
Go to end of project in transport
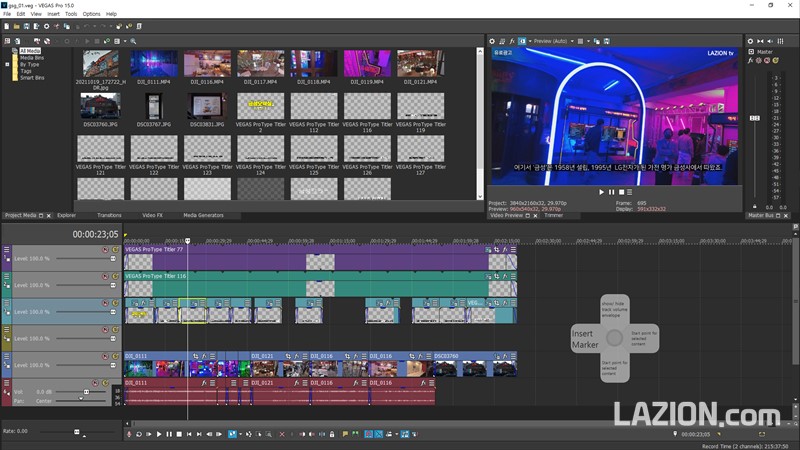click(199, 434)
